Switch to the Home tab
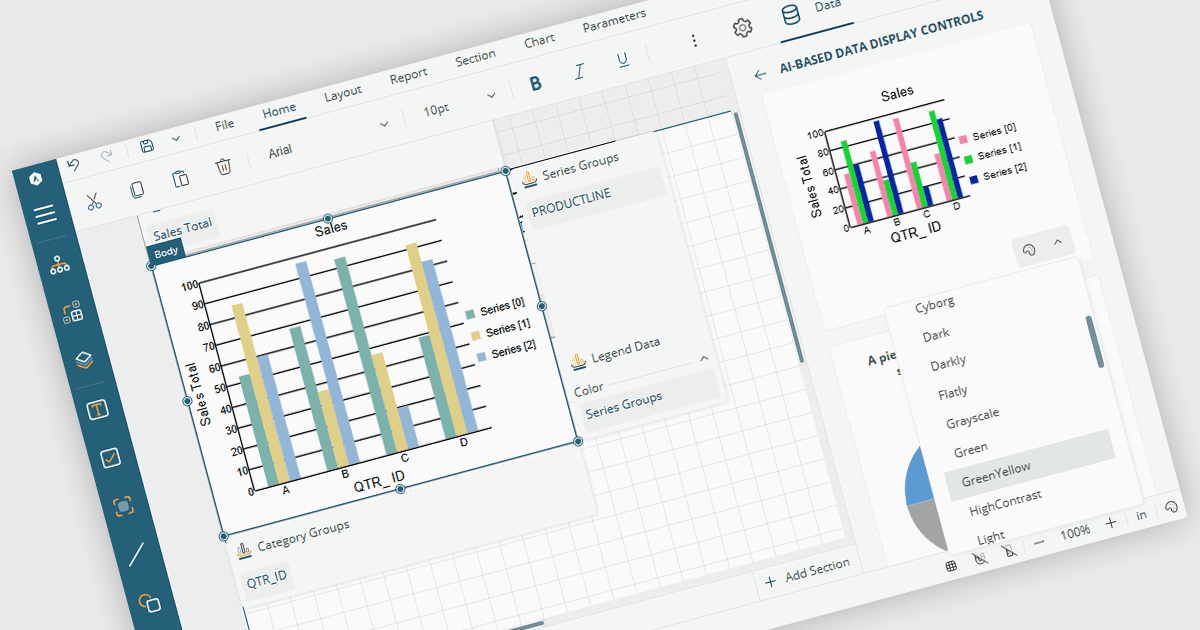The width and height of the screenshot is (1200, 630). click(279, 110)
